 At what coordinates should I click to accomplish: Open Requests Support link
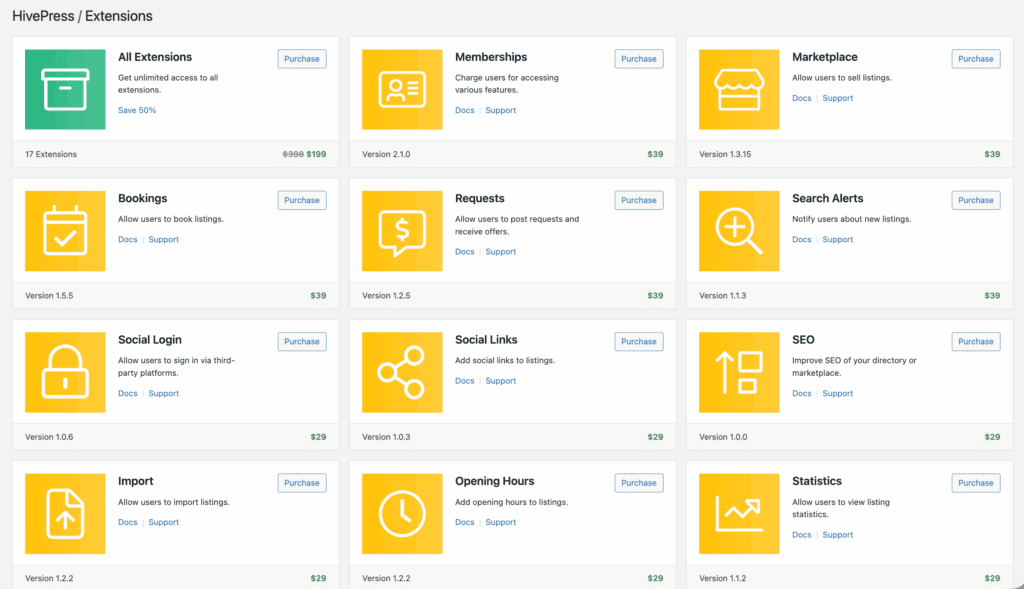pos(501,251)
